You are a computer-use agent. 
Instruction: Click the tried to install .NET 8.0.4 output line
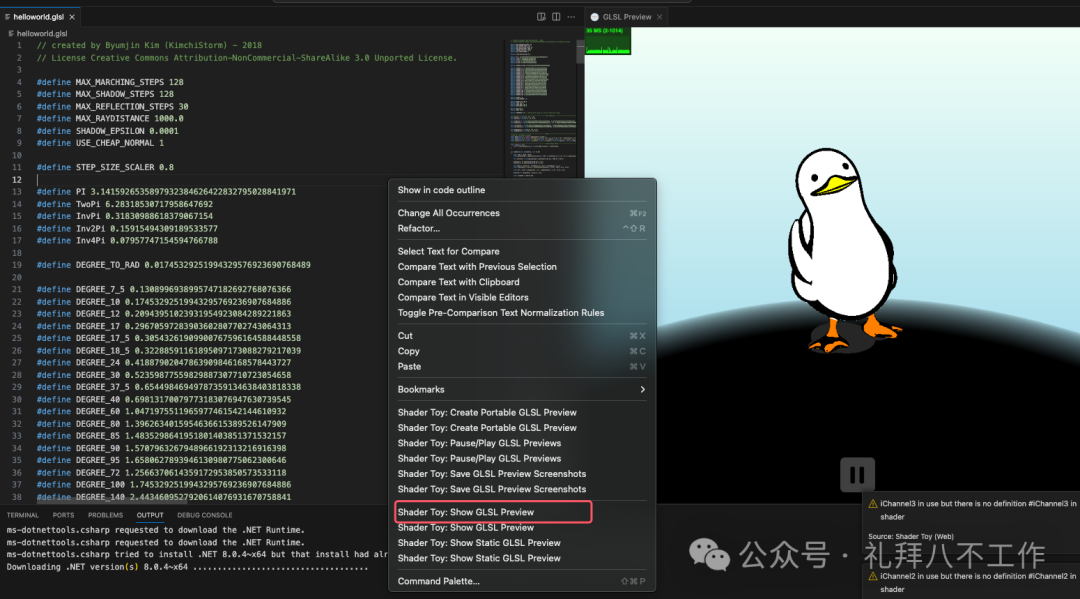(197, 554)
